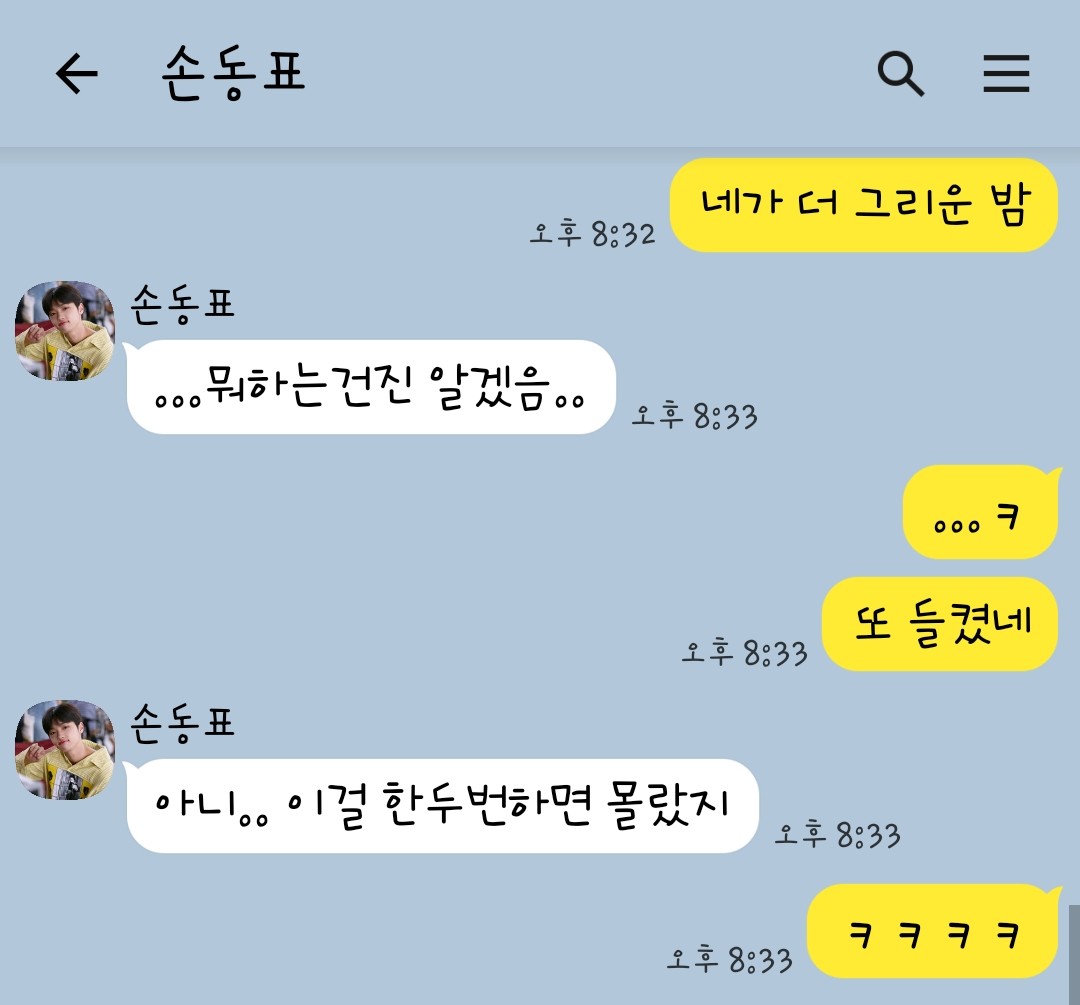This screenshot has height=1005, width=1080.
Task: Select the '...ㅋ' yellow message bubble
Action: click(x=981, y=512)
